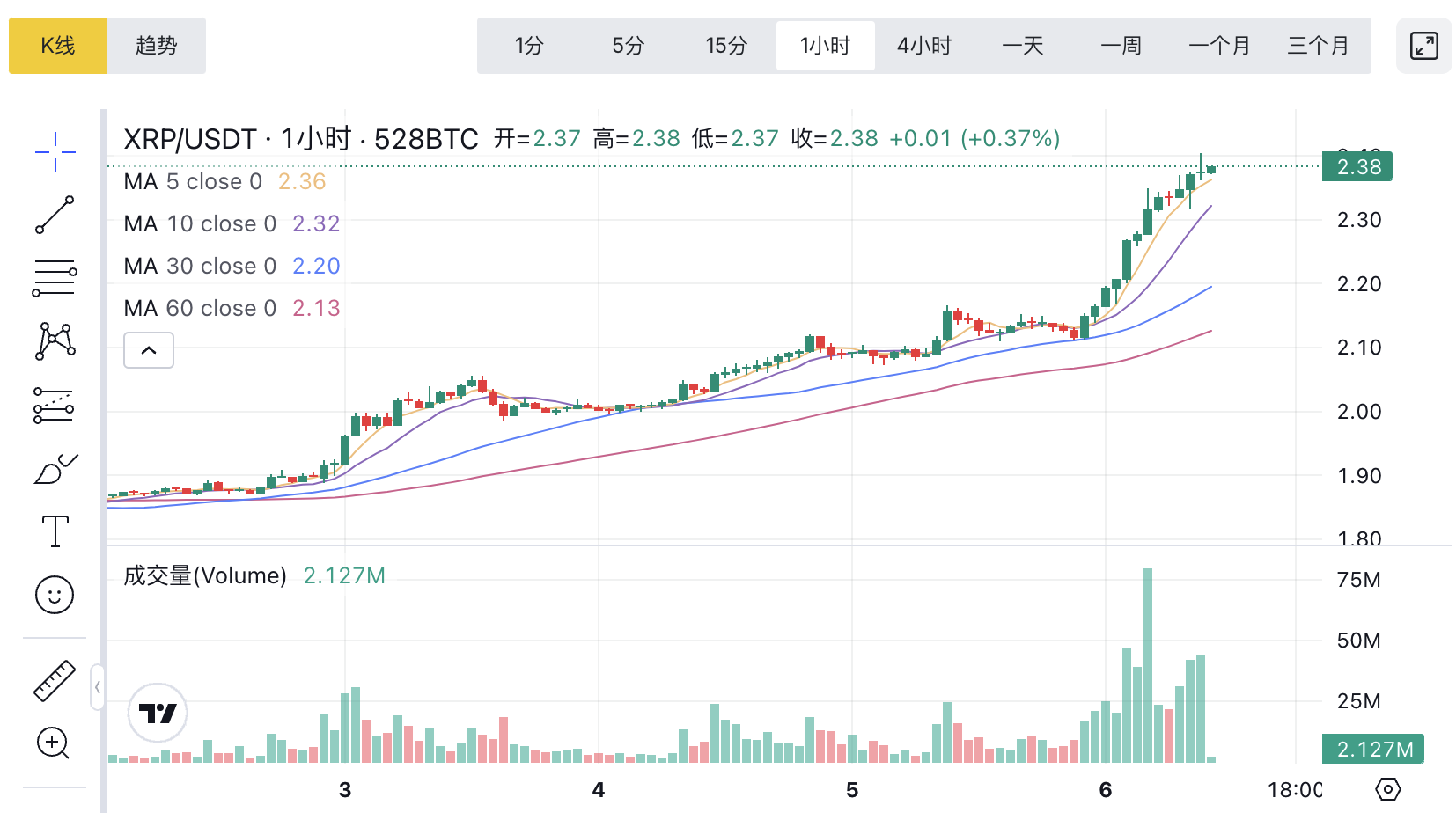This screenshot has height=820, width=1456.
Task: Open the emoji icons picker
Action: point(55,595)
